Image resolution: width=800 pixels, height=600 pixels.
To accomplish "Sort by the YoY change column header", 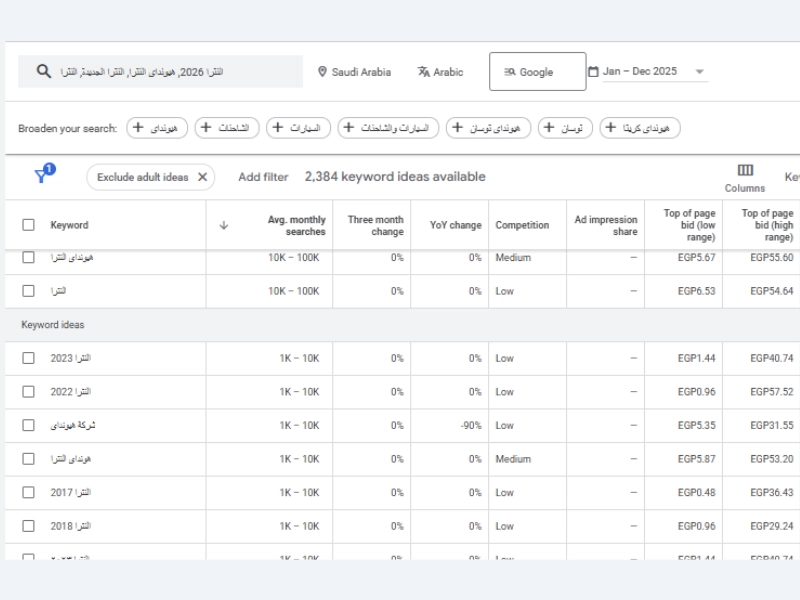I will coord(455,225).
